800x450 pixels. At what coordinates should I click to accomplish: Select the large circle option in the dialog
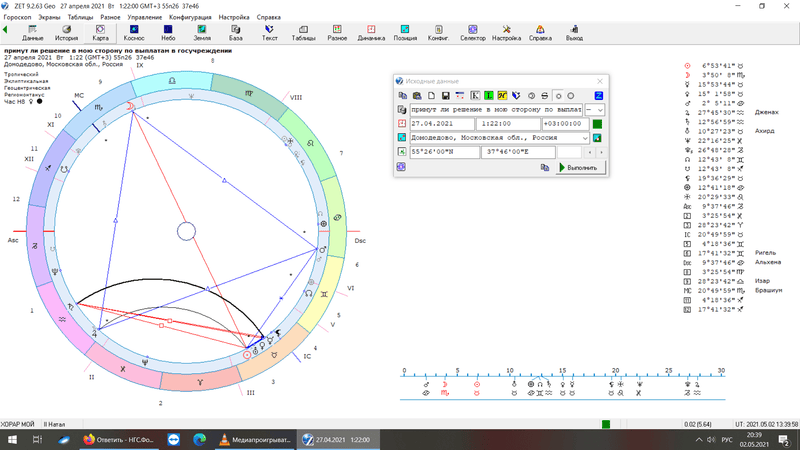[x=571, y=96]
